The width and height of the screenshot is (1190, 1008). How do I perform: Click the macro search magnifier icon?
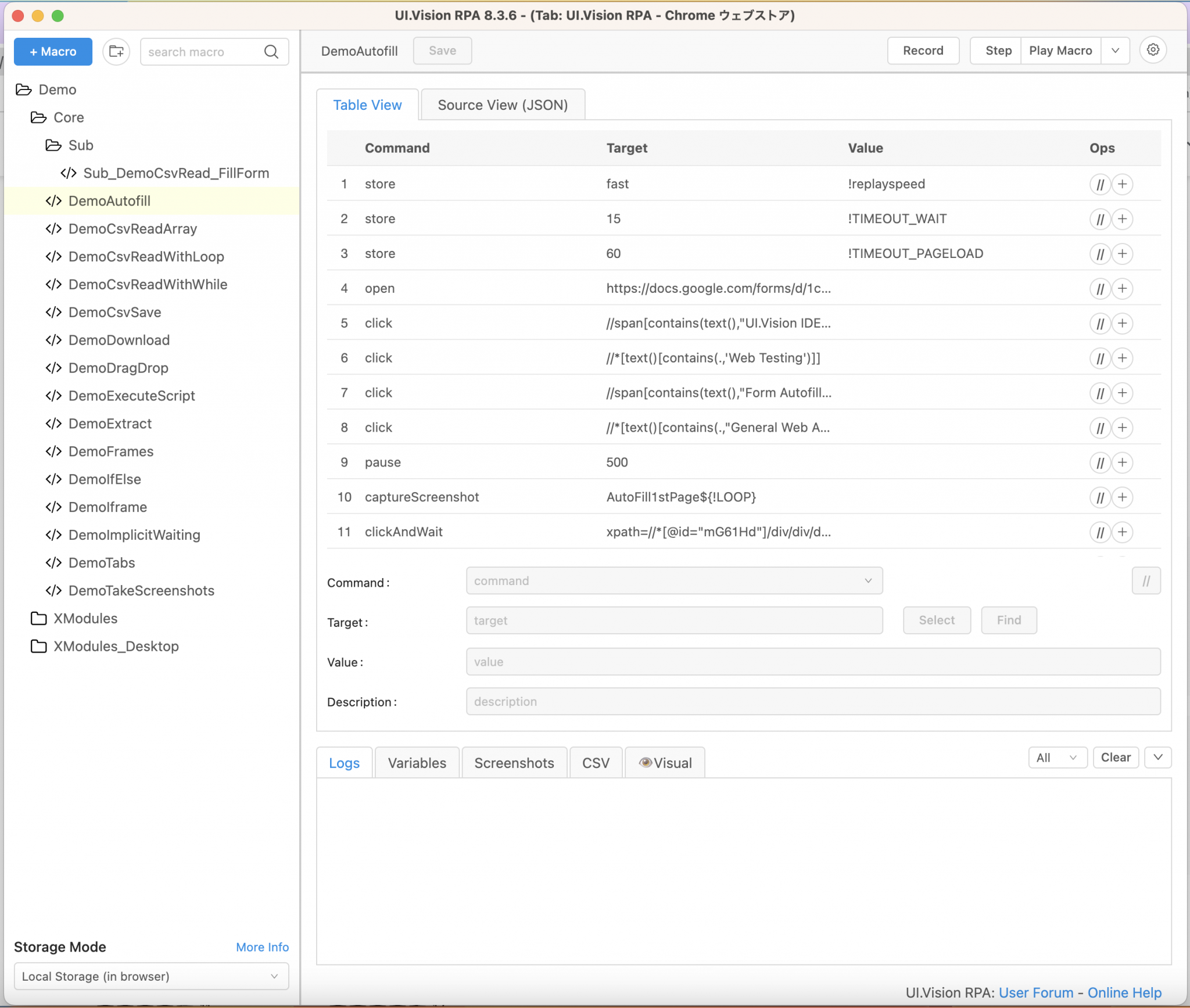pyautogui.click(x=271, y=52)
